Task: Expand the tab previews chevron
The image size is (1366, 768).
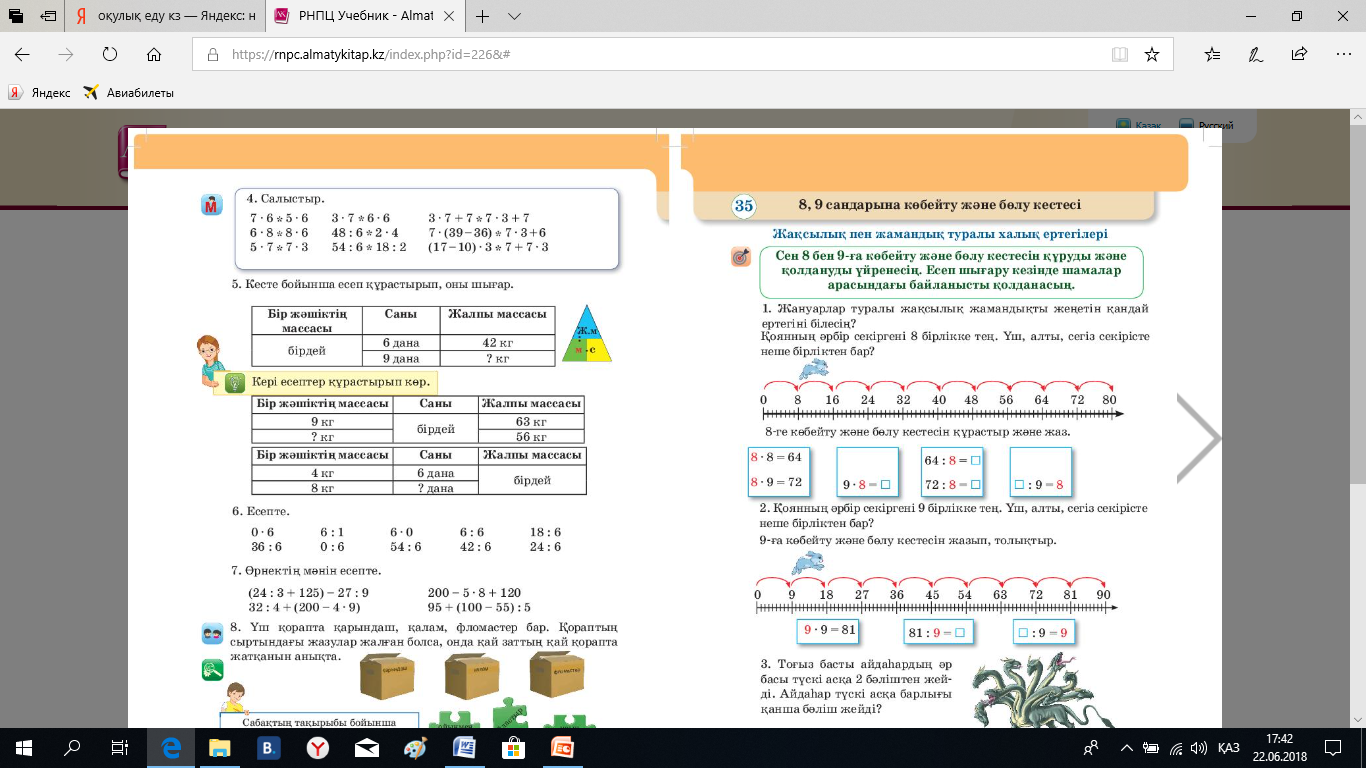Action: click(514, 17)
